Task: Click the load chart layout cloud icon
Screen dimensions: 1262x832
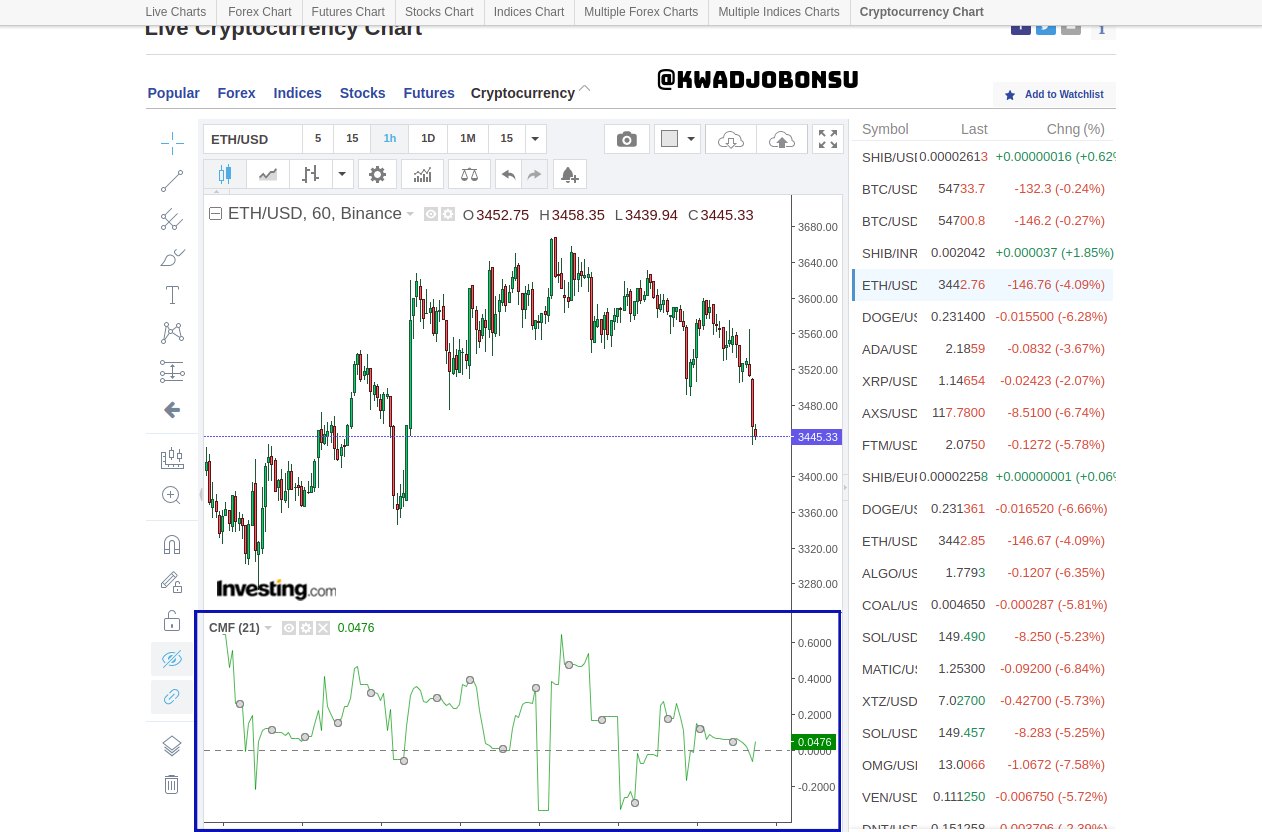Action: coord(731,139)
